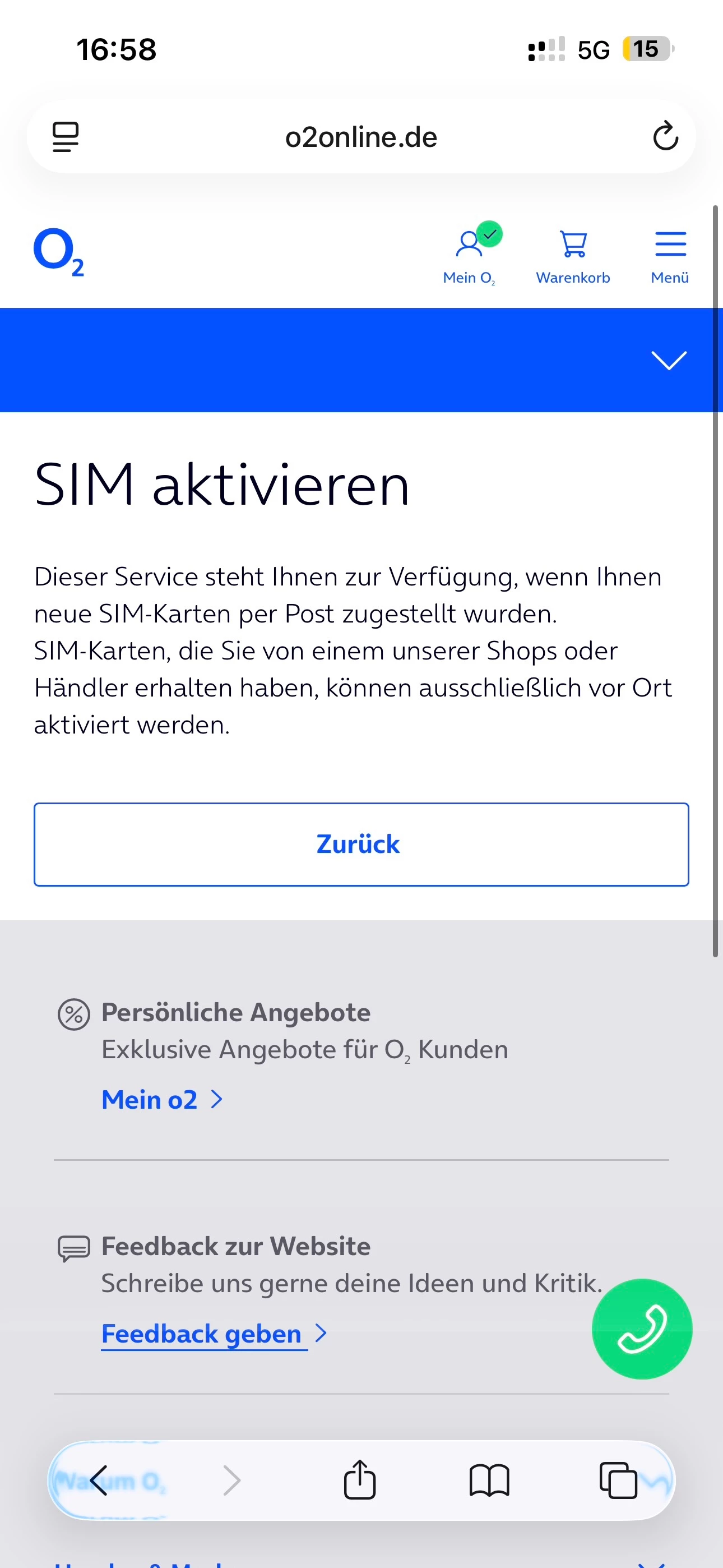Screen dimensions: 723x1568
Task: Expand the blue banner chevron
Action: click(668, 359)
